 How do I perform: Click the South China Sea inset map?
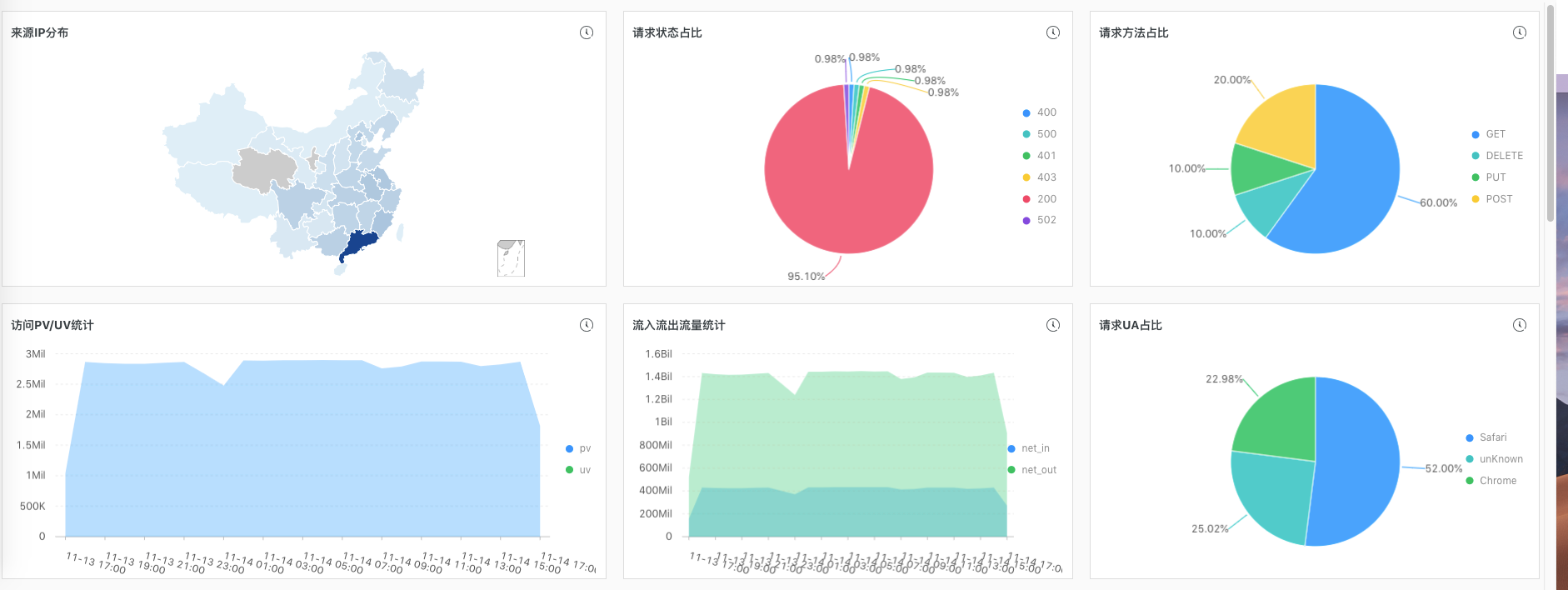[511, 258]
